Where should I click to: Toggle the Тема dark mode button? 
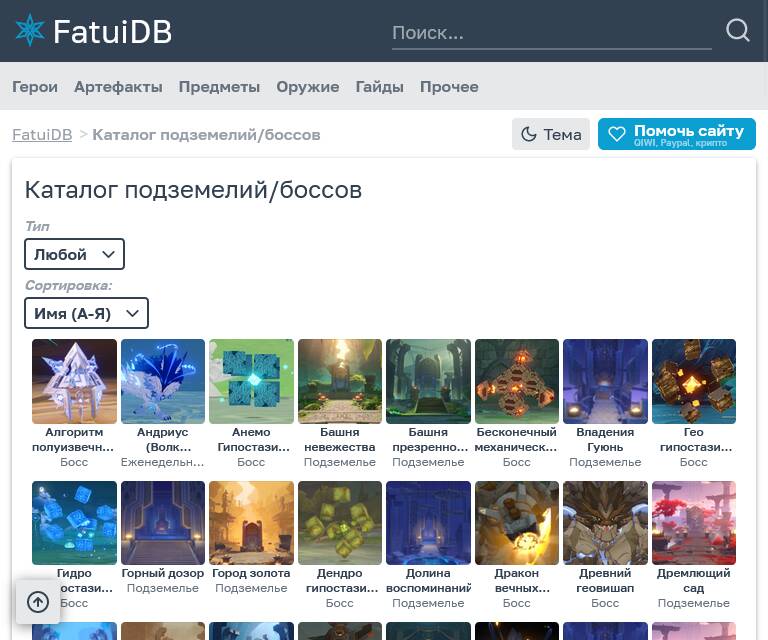(x=551, y=134)
